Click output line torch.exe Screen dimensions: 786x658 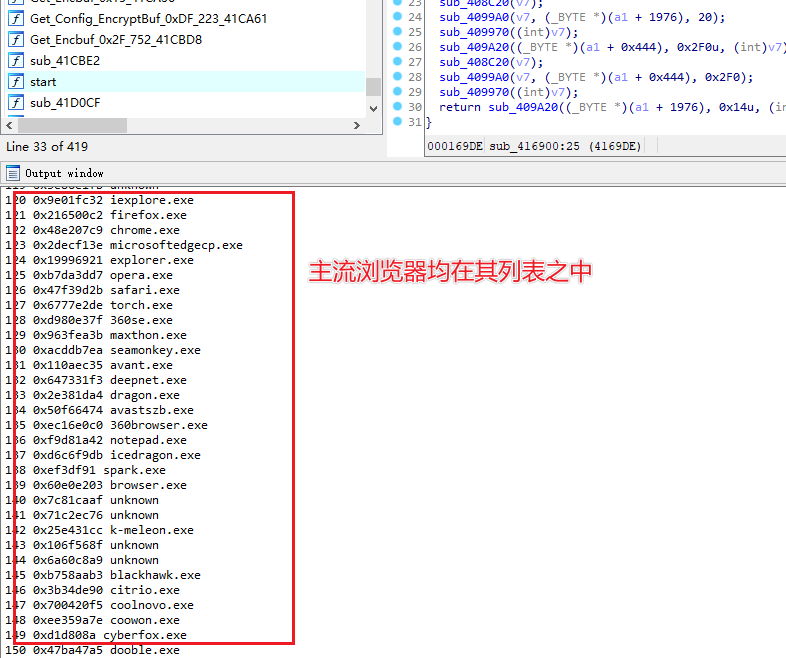89,305
